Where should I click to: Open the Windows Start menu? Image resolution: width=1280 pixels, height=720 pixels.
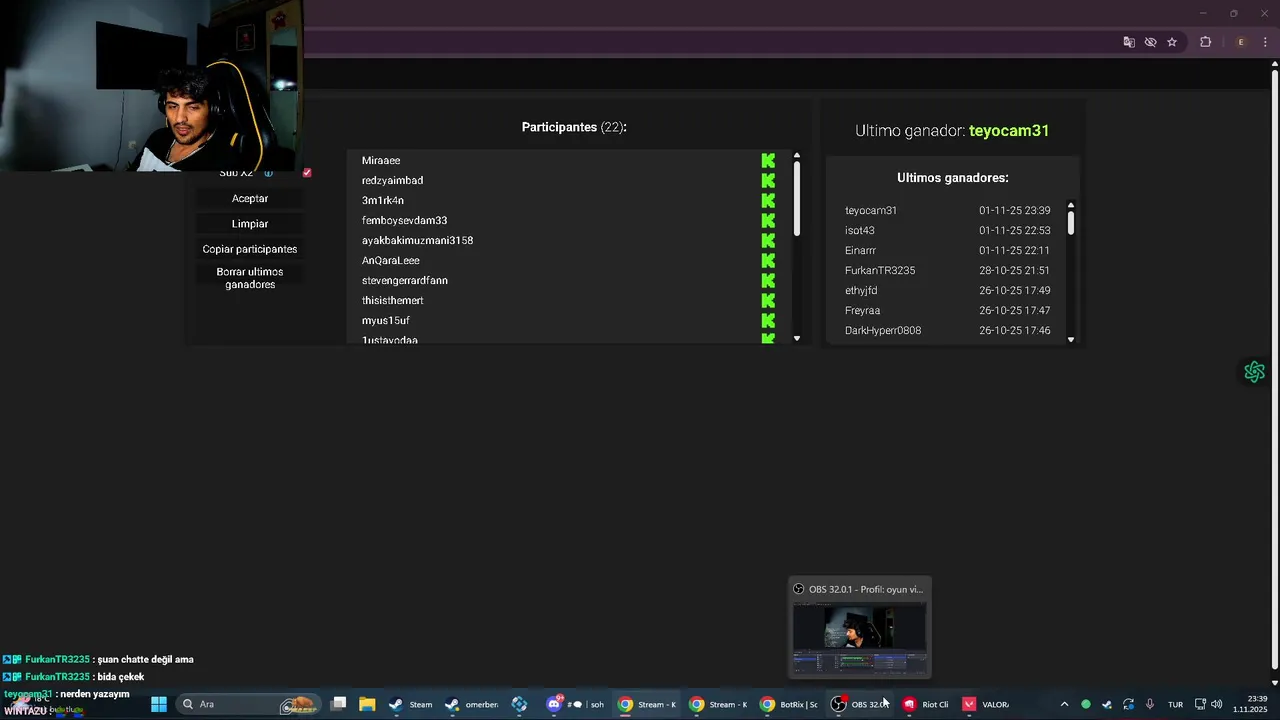tap(159, 704)
